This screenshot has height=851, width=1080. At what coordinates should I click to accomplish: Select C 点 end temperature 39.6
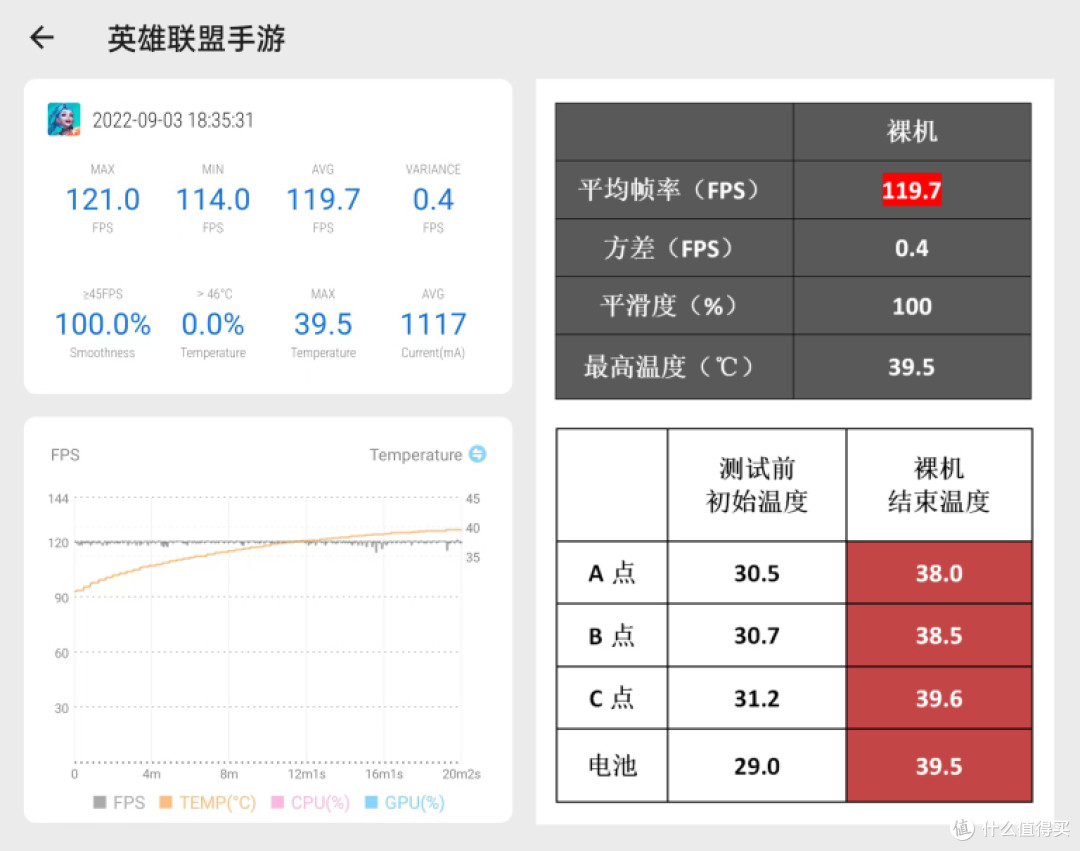(939, 699)
